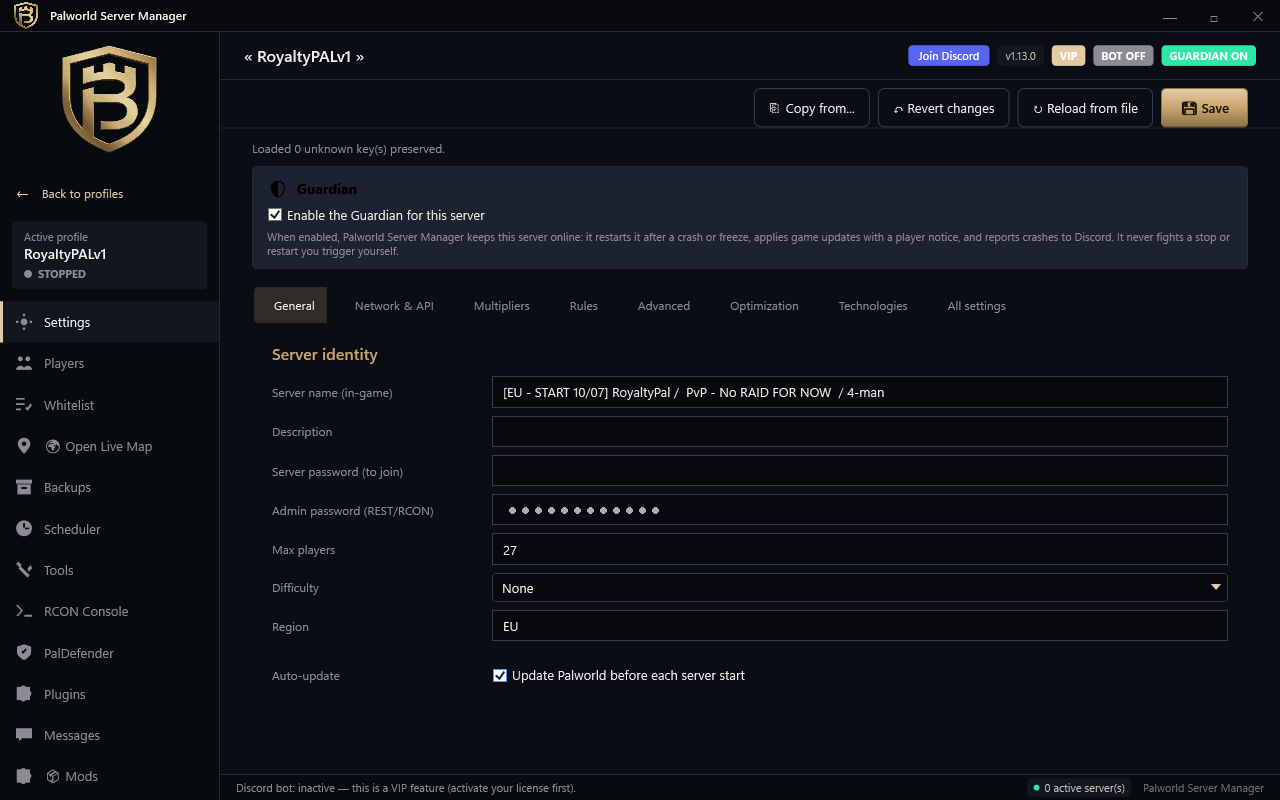Open the All settings tab

tap(977, 305)
